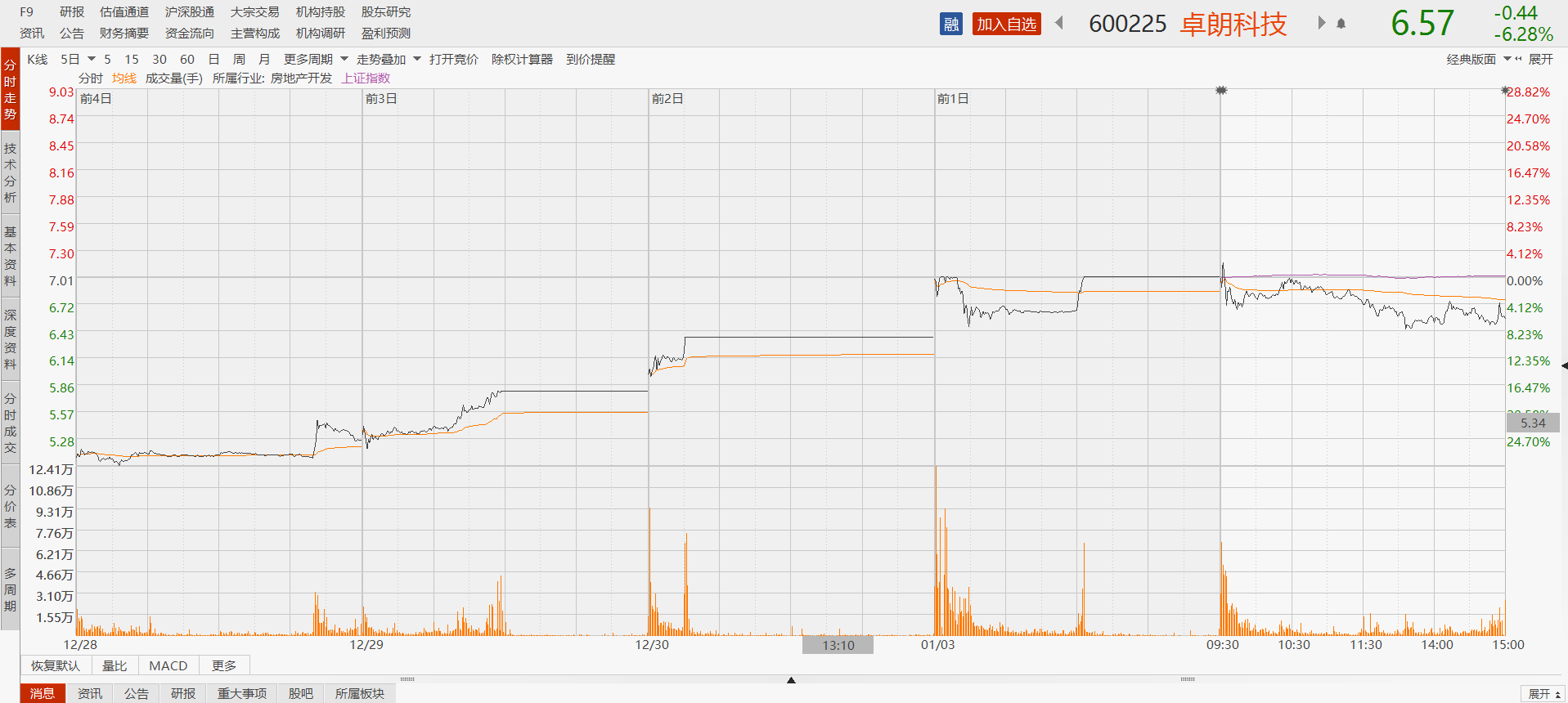
Task: Switch to K线 chart view
Action: point(38,60)
